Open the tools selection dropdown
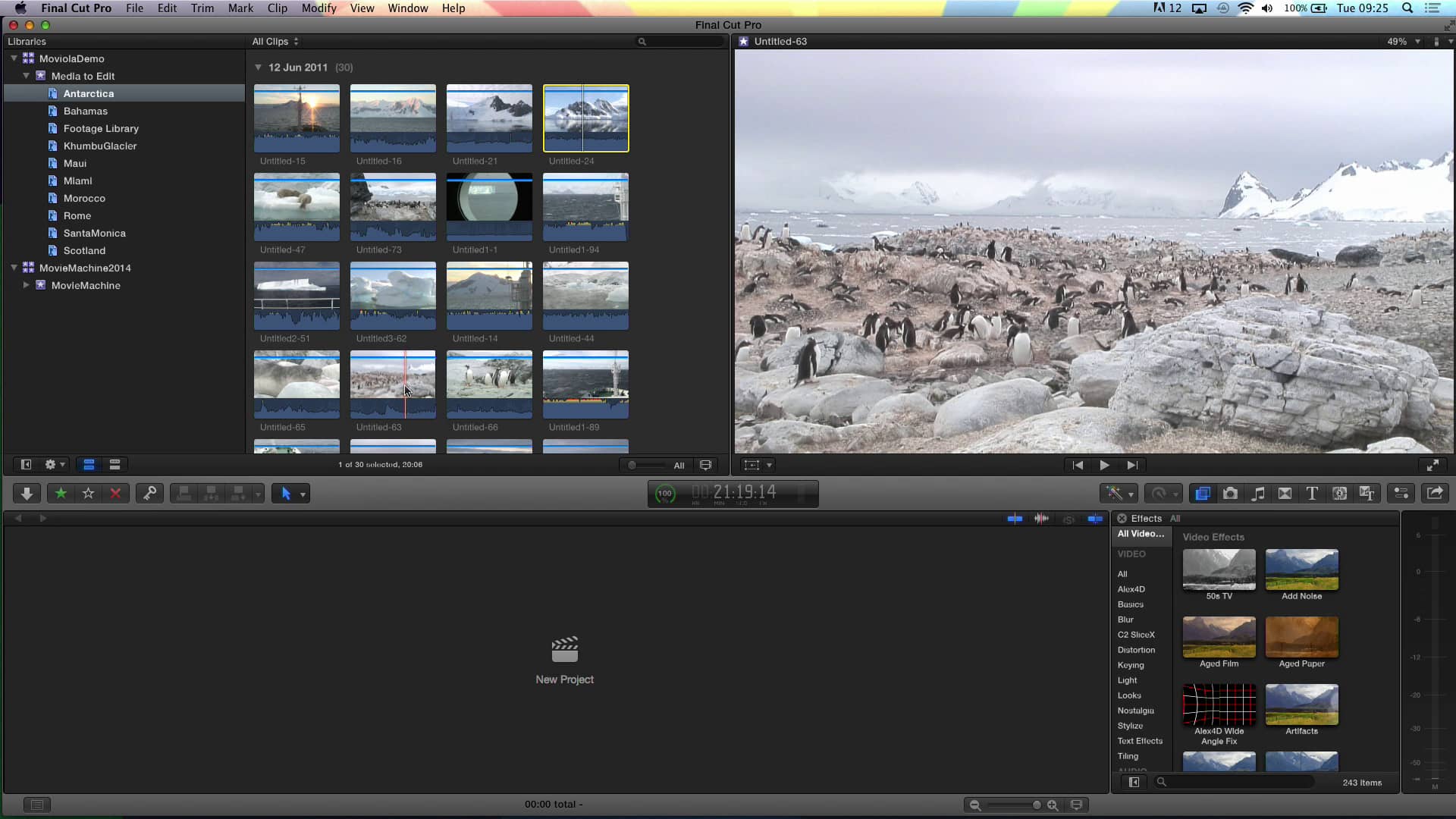This screenshot has height=819, width=1456. (x=301, y=493)
